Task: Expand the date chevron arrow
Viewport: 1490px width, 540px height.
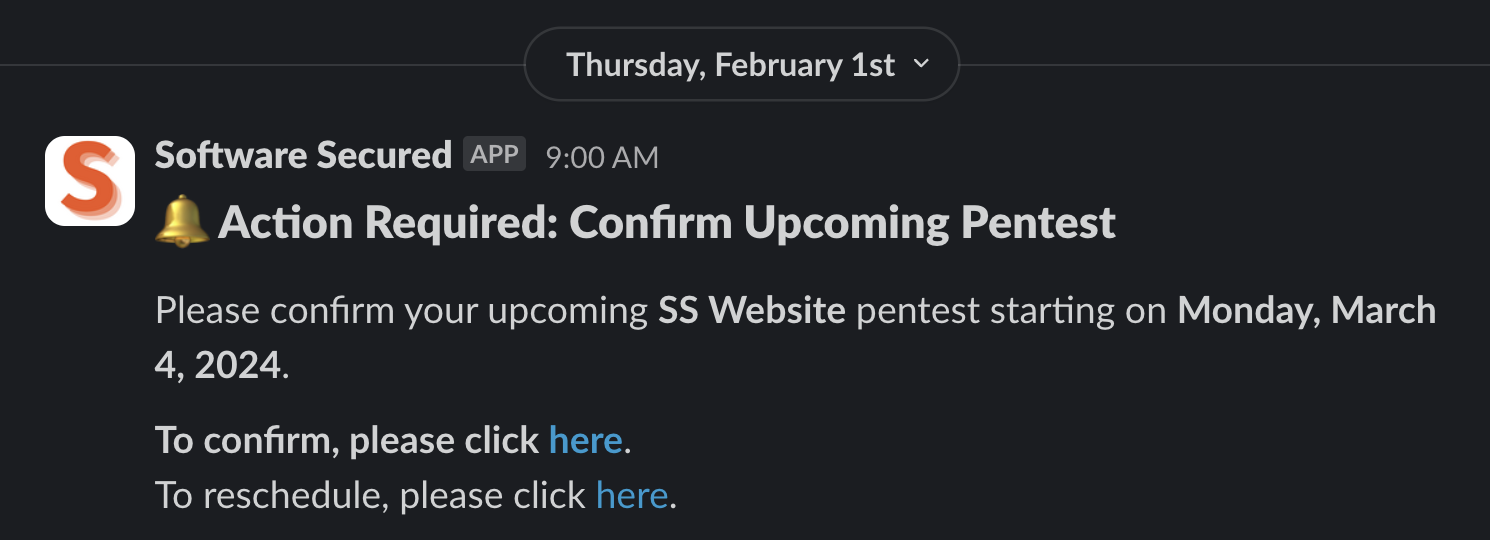Action: click(x=921, y=65)
